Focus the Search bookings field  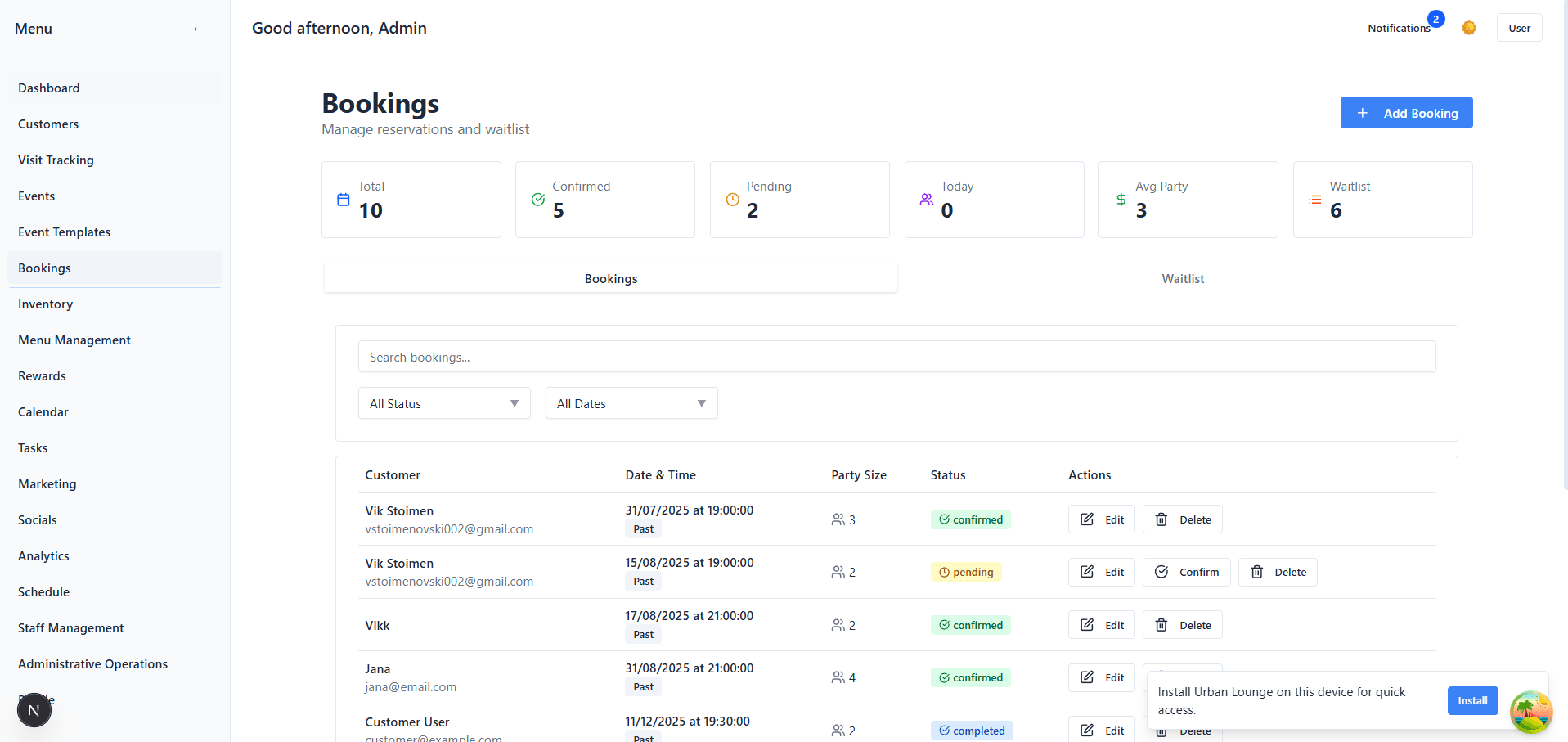pyautogui.click(x=896, y=357)
